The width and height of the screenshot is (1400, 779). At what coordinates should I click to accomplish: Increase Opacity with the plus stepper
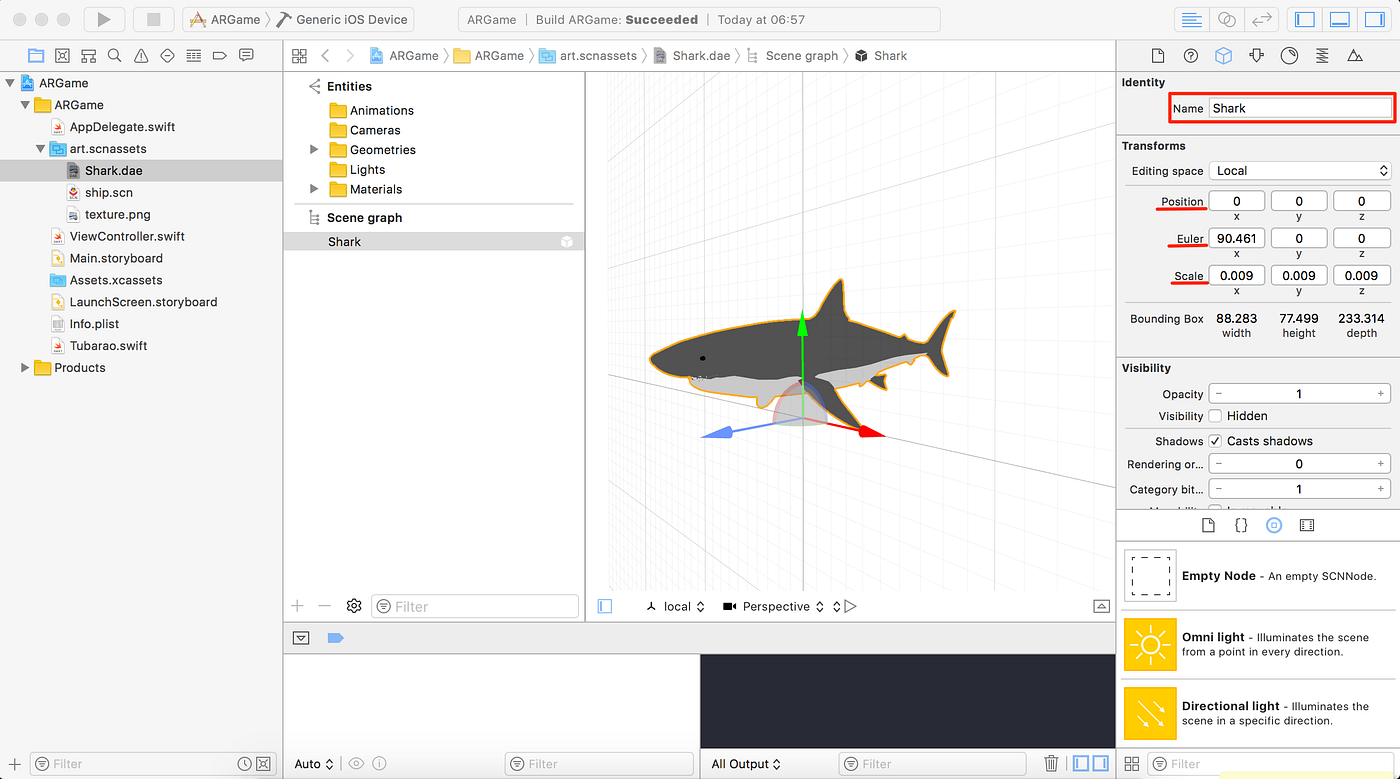[x=1381, y=394]
